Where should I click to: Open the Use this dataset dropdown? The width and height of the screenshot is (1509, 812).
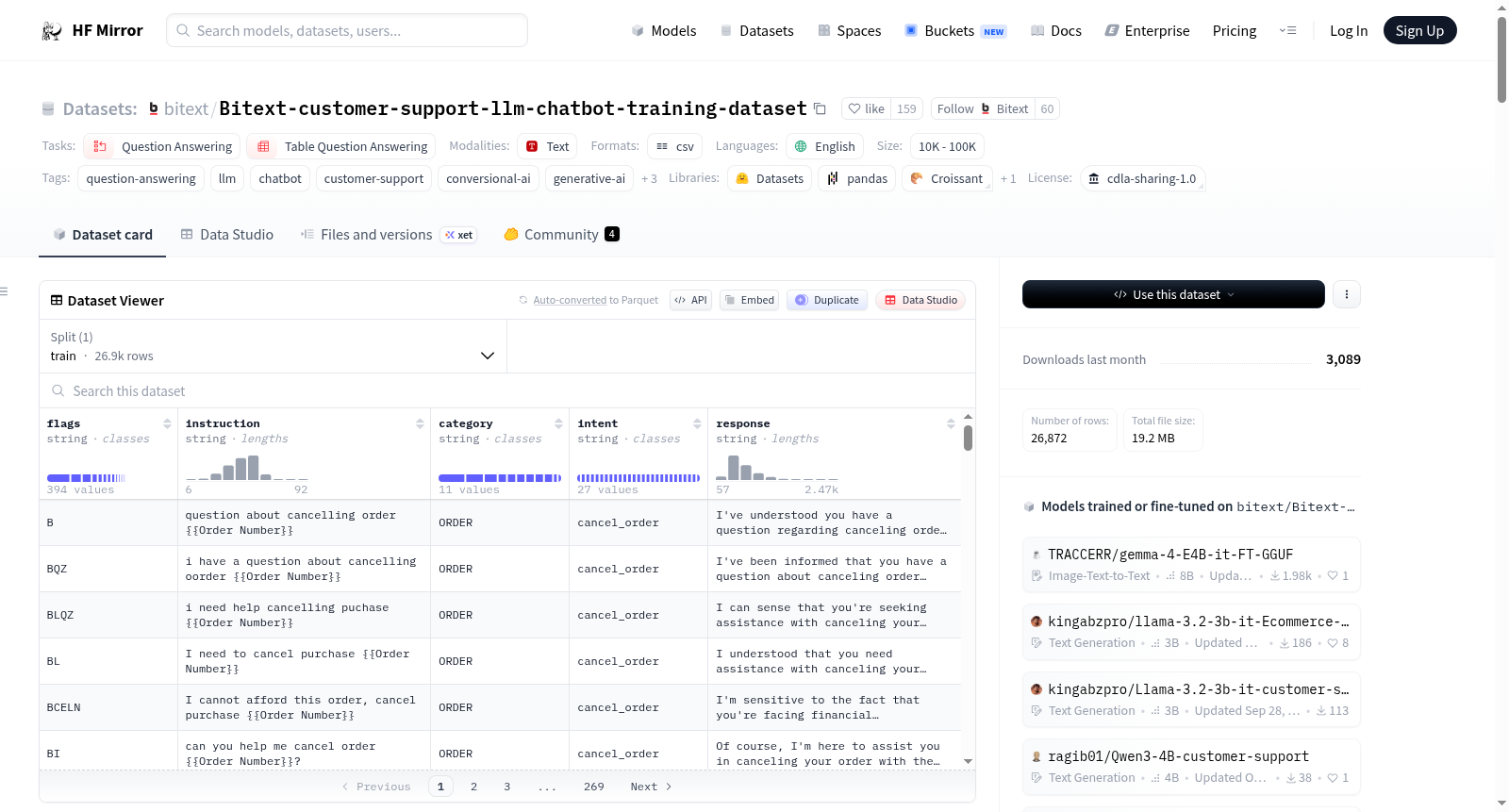[1173, 294]
